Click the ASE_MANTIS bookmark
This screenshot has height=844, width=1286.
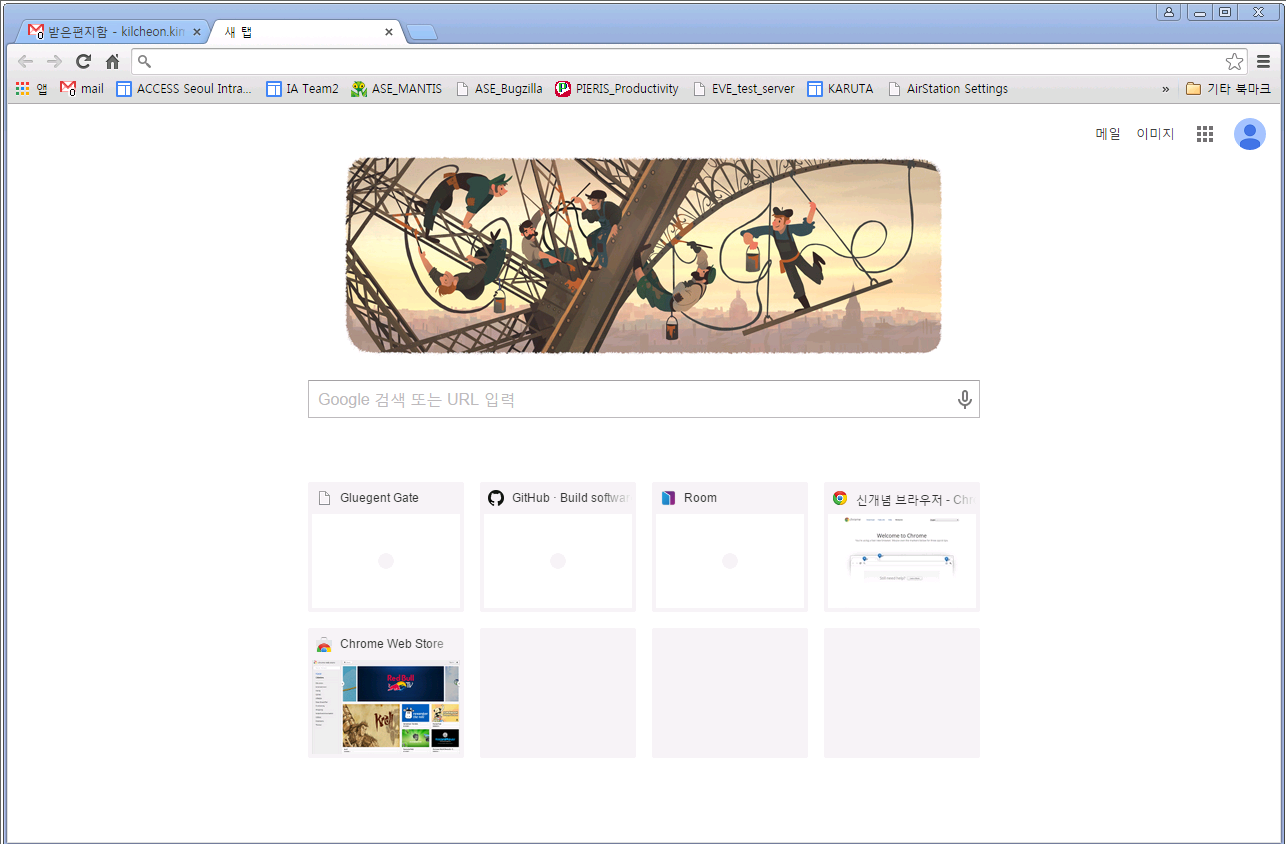pyautogui.click(x=397, y=88)
